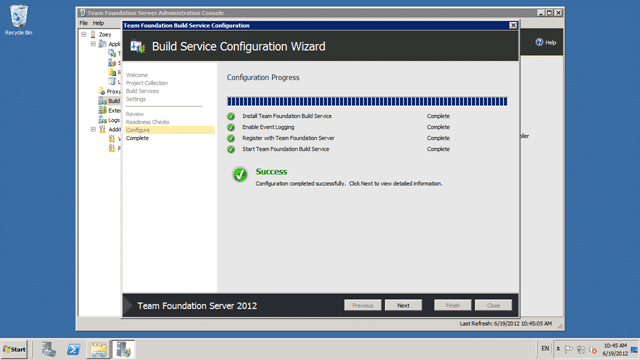Screen dimensions: 640x360
Task: Click 'Start Team Foundation Build Service' text
Action: pos(286,149)
